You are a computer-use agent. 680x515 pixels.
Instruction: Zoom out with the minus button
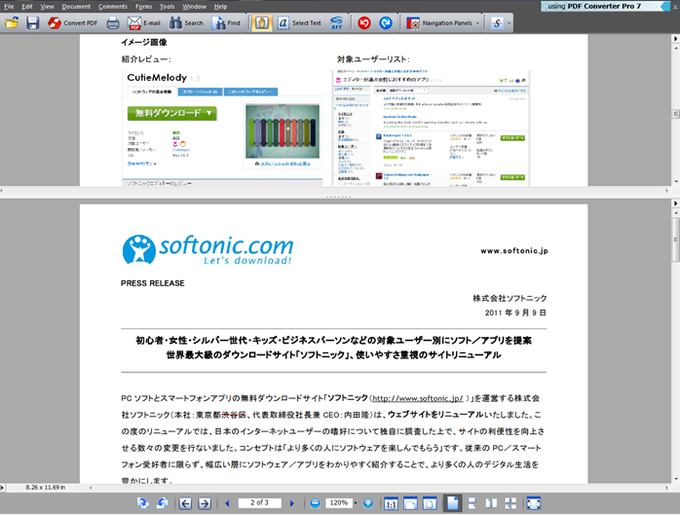click(315, 503)
